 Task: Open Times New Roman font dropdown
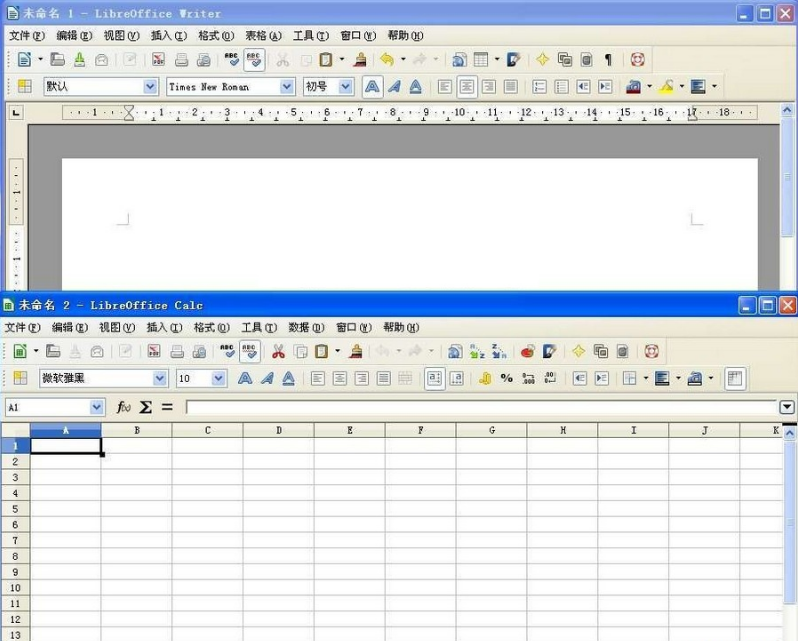(x=287, y=86)
